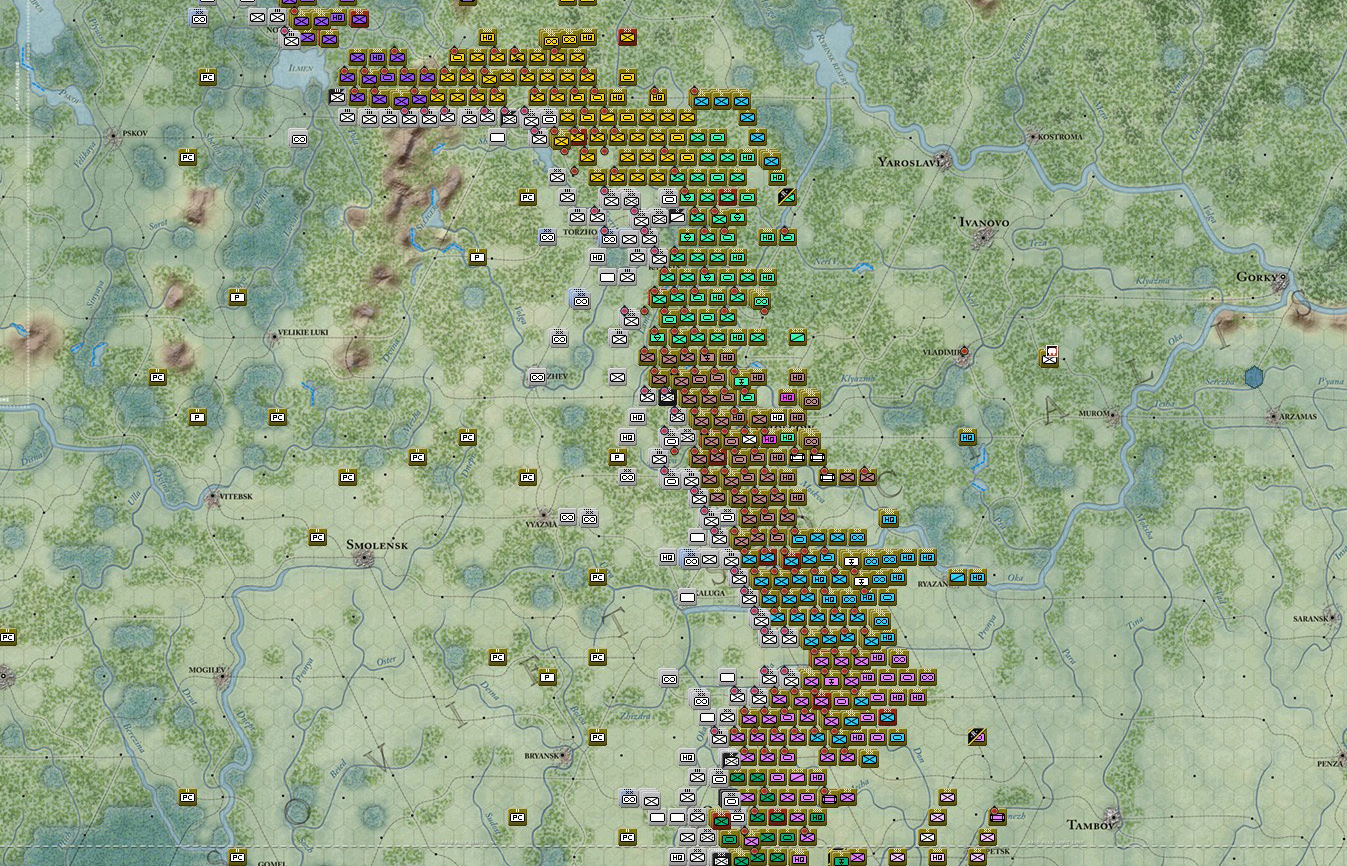Viewport: 1347px width, 866px height.
Task: Click the blue HQ counter beside Ryazan
Action: click(977, 577)
